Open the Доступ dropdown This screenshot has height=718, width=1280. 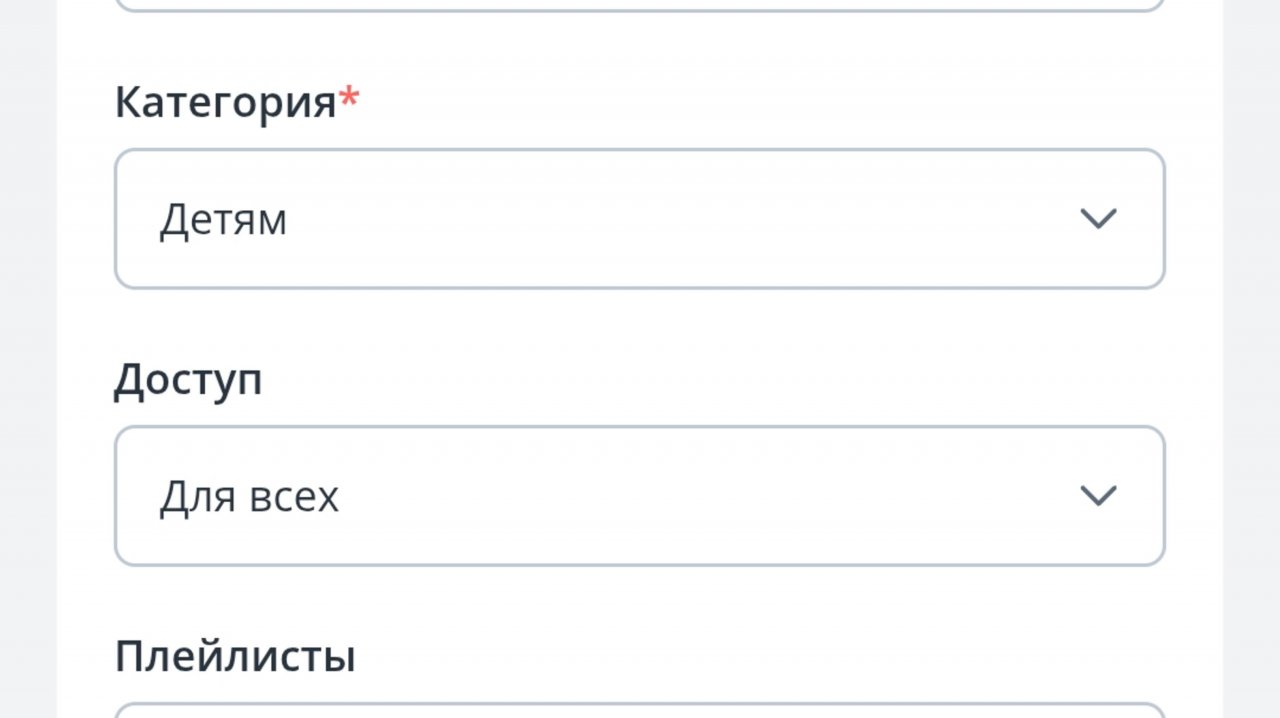pos(640,496)
